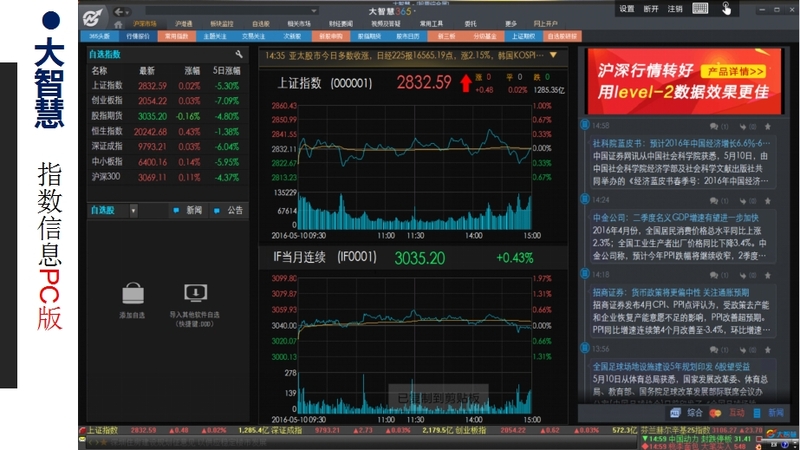Open the 沪深市场 menu

(x=145, y=23)
